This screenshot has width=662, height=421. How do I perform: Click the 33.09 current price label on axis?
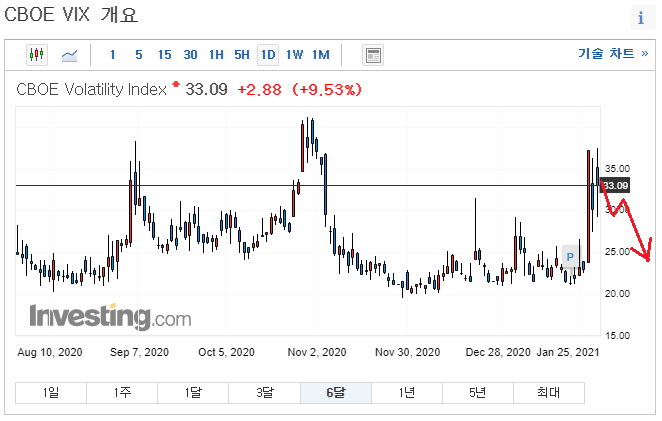coord(616,185)
